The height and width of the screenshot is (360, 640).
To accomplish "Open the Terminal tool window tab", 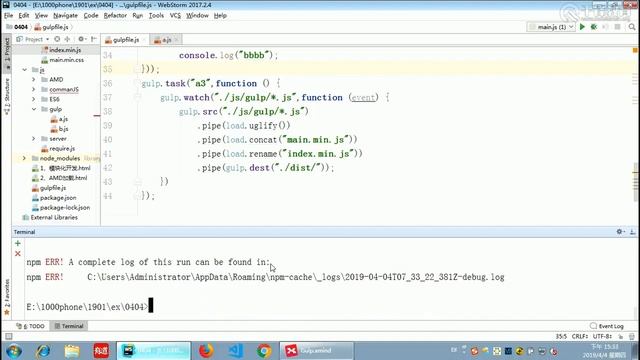I will (69, 326).
